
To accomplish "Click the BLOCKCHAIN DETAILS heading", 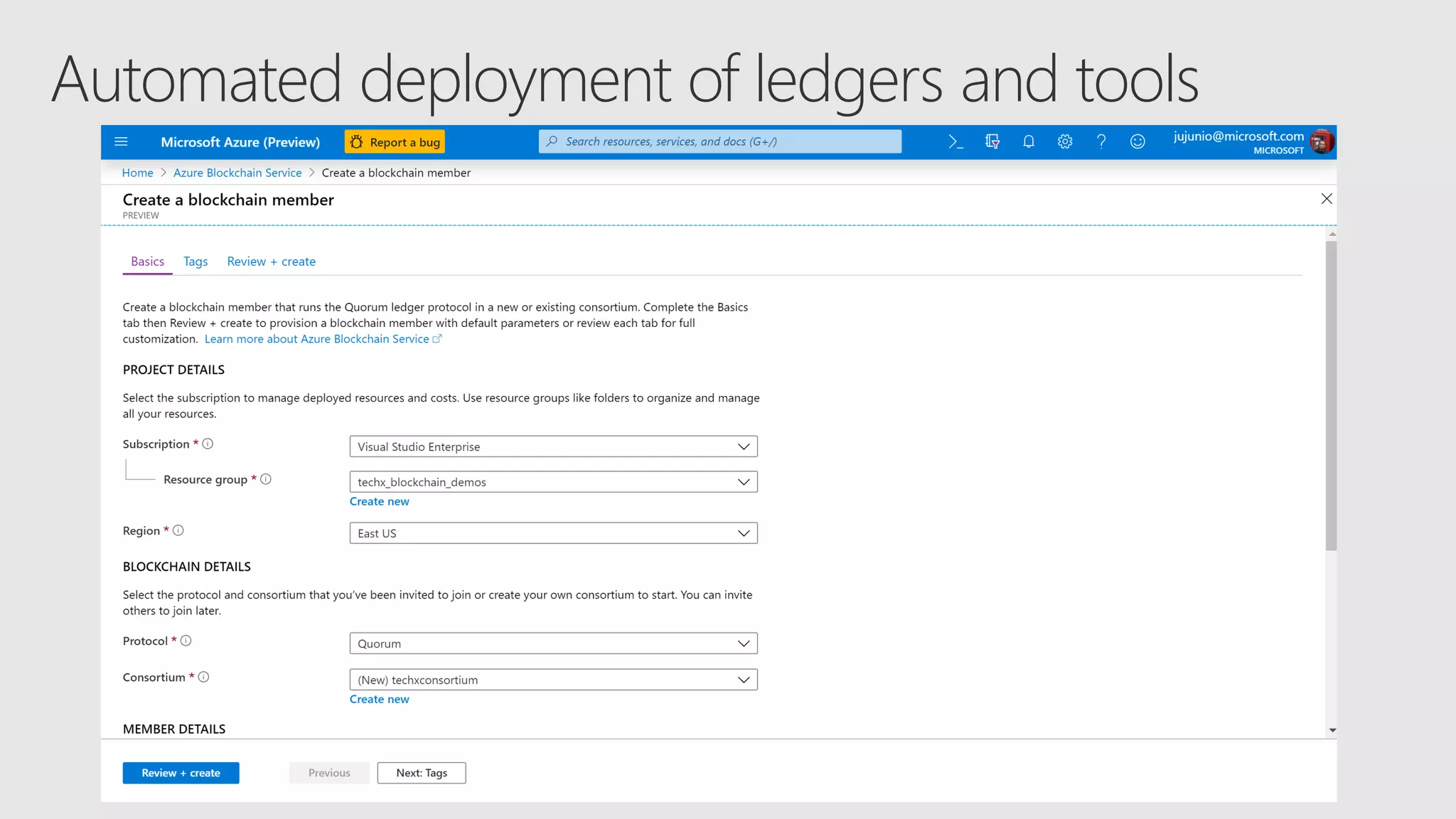I will coord(186,567).
